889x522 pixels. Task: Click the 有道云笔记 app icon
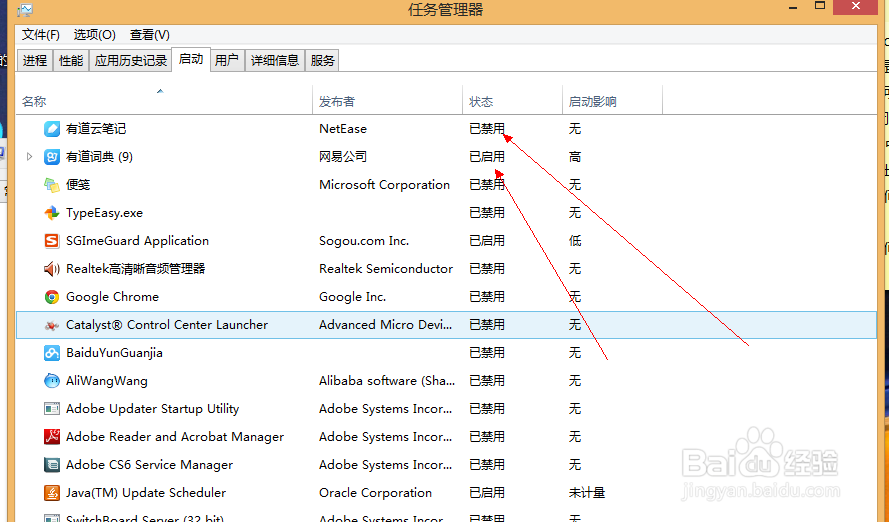(x=52, y=129)
